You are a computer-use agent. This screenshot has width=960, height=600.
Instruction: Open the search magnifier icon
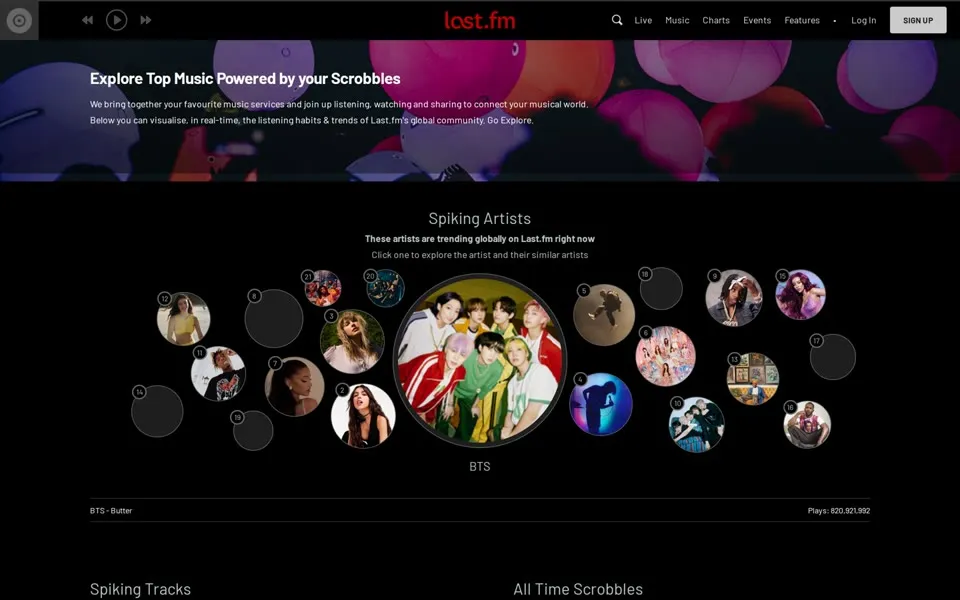point(617,20)
